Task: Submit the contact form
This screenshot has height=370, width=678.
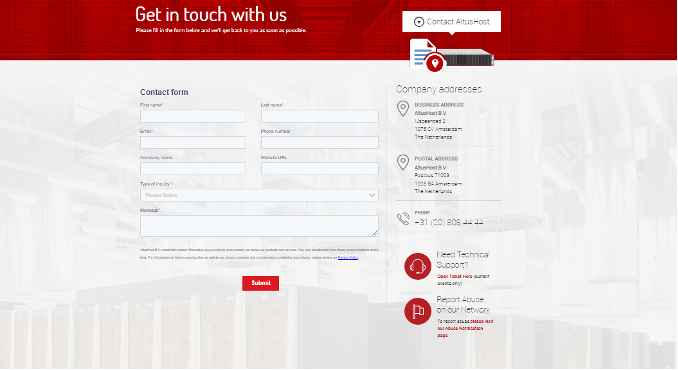Action: pyautogui.click(x=260, y=283)
